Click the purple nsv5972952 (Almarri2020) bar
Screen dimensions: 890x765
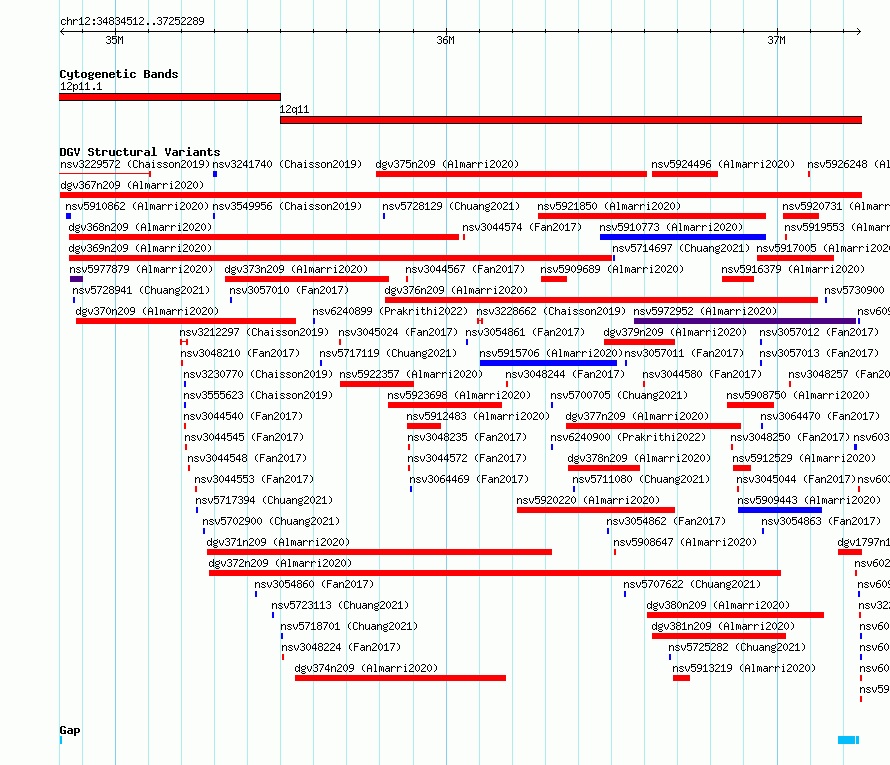coord(745,321)
